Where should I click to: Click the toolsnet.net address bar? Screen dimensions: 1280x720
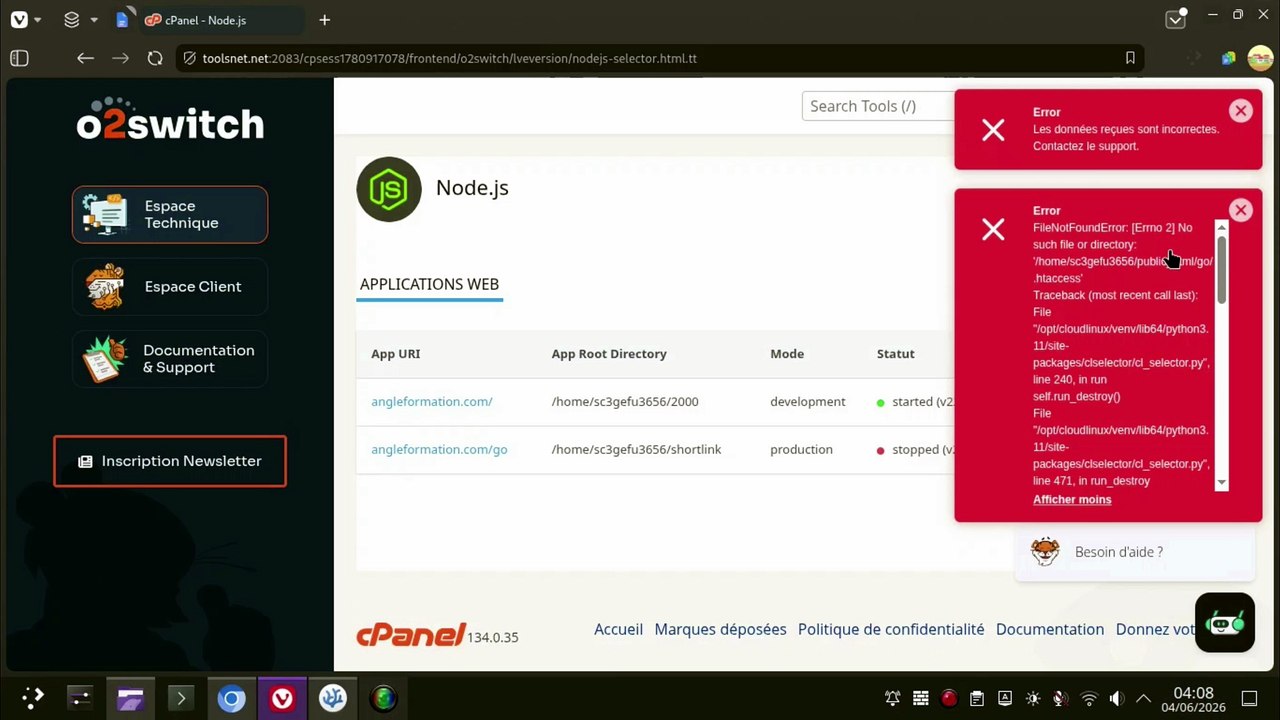(660, 58)
